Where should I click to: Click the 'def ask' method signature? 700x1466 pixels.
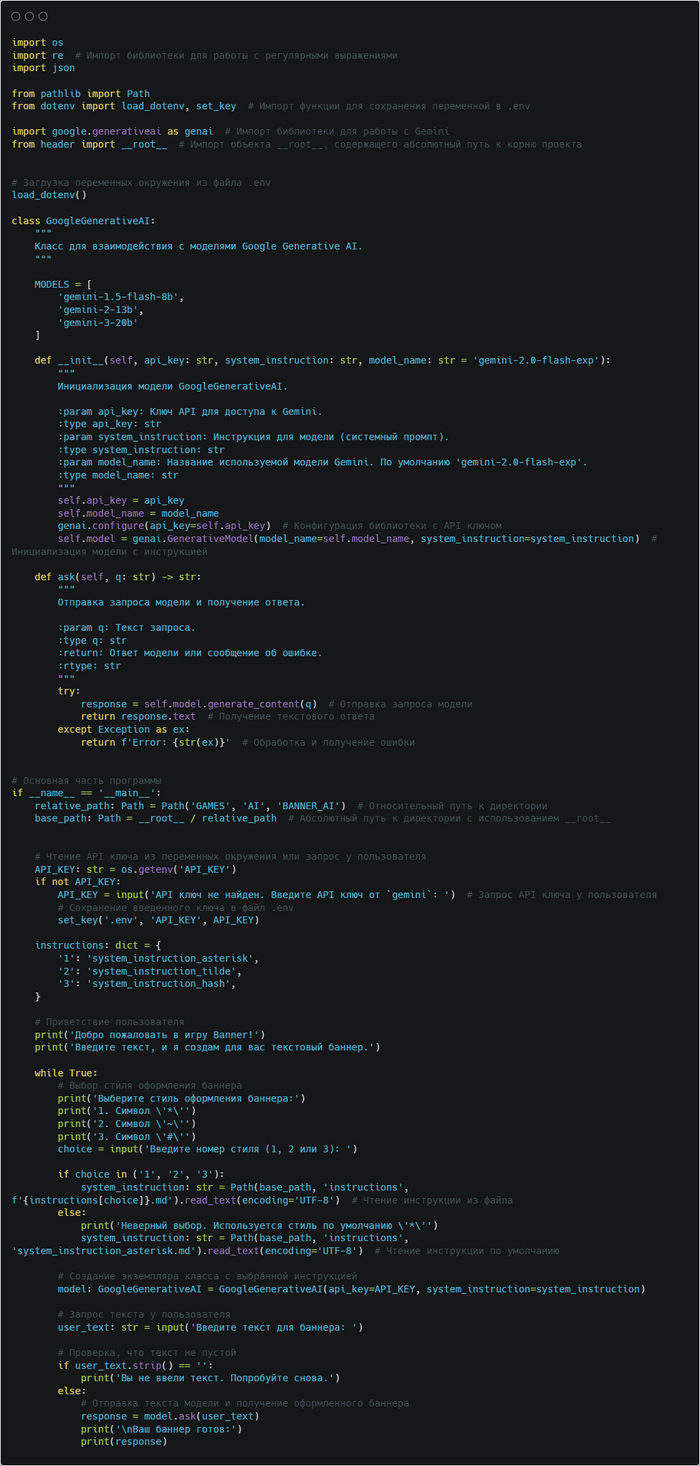coord(117,576)
